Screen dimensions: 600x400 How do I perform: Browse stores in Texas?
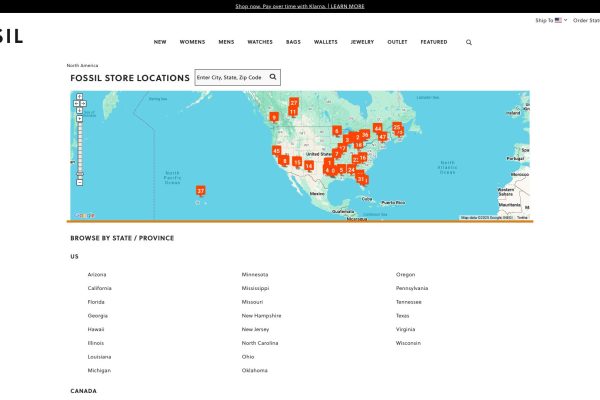tap(402, 316)
